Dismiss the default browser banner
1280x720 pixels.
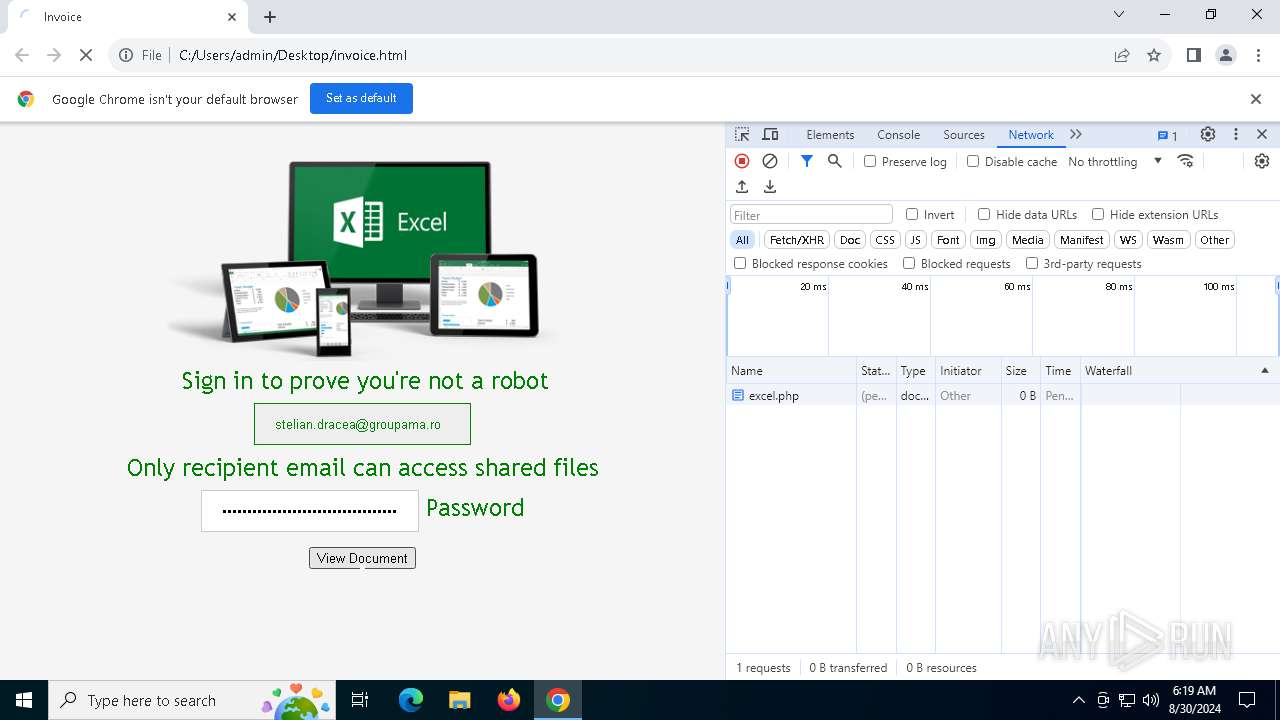tap(1256, 99)
